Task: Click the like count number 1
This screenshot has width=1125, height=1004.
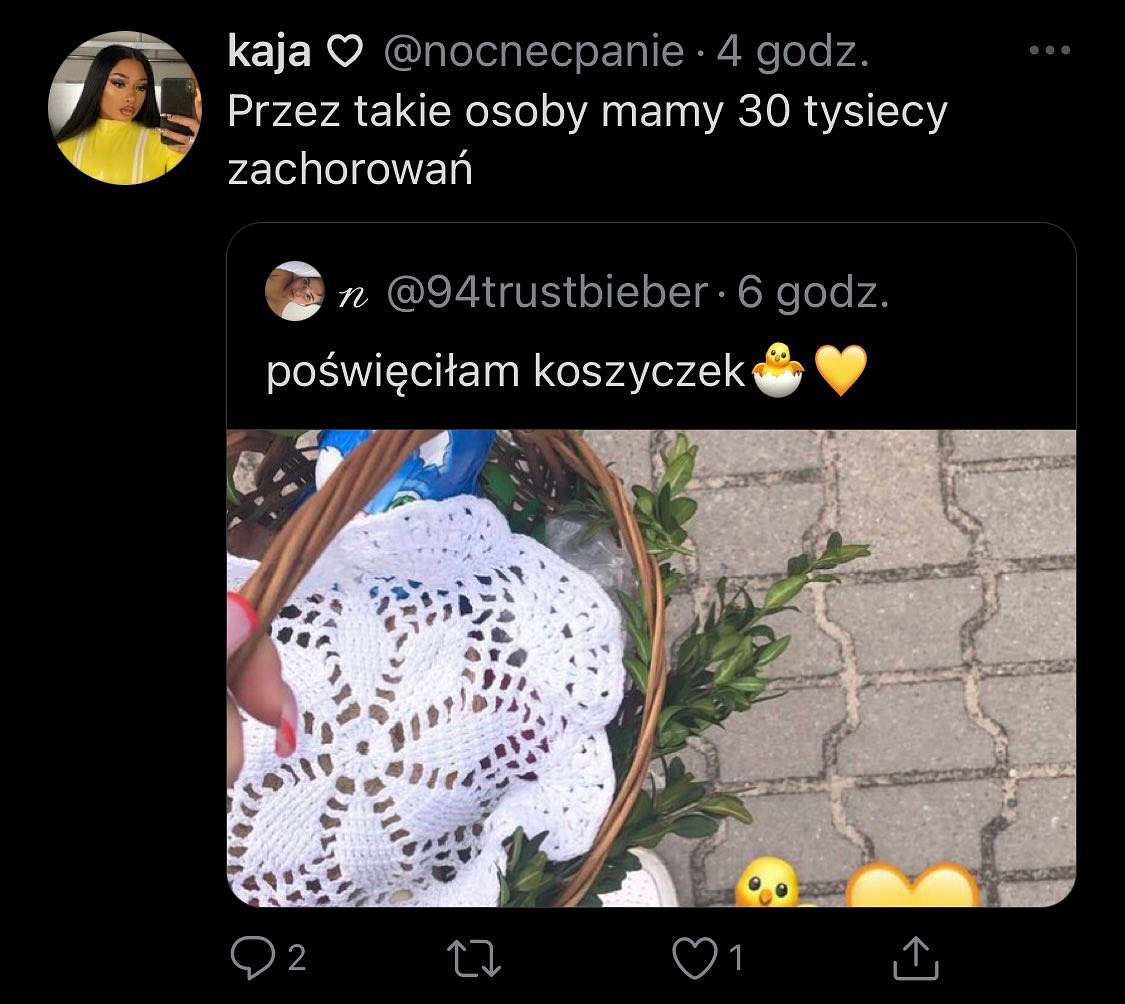Action: [x=735, y=958]
